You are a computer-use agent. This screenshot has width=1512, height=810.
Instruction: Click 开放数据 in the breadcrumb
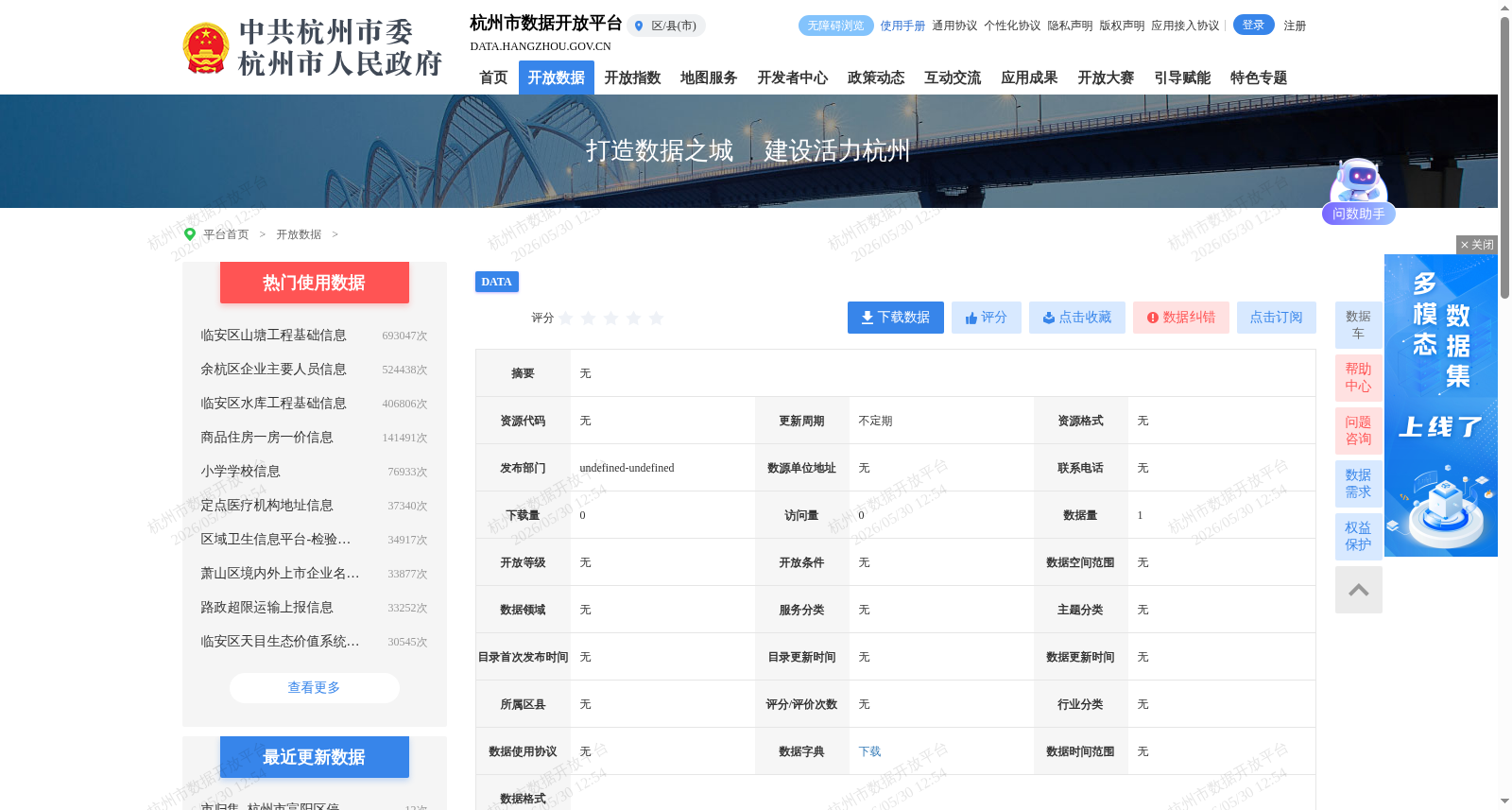pos(299,234)
